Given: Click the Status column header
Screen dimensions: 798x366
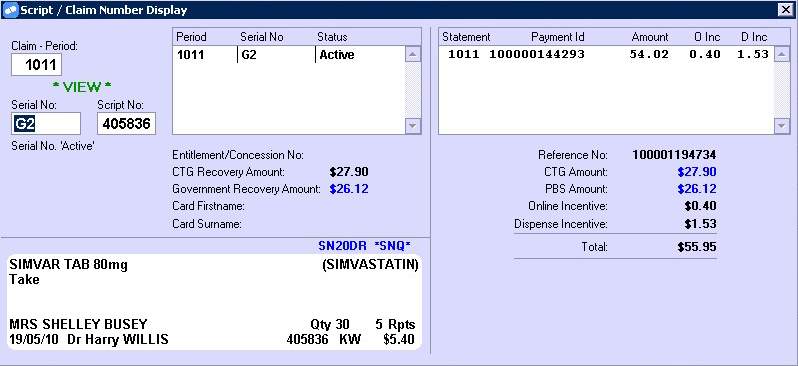Looking at the screenshot, I should coord(332,37).
